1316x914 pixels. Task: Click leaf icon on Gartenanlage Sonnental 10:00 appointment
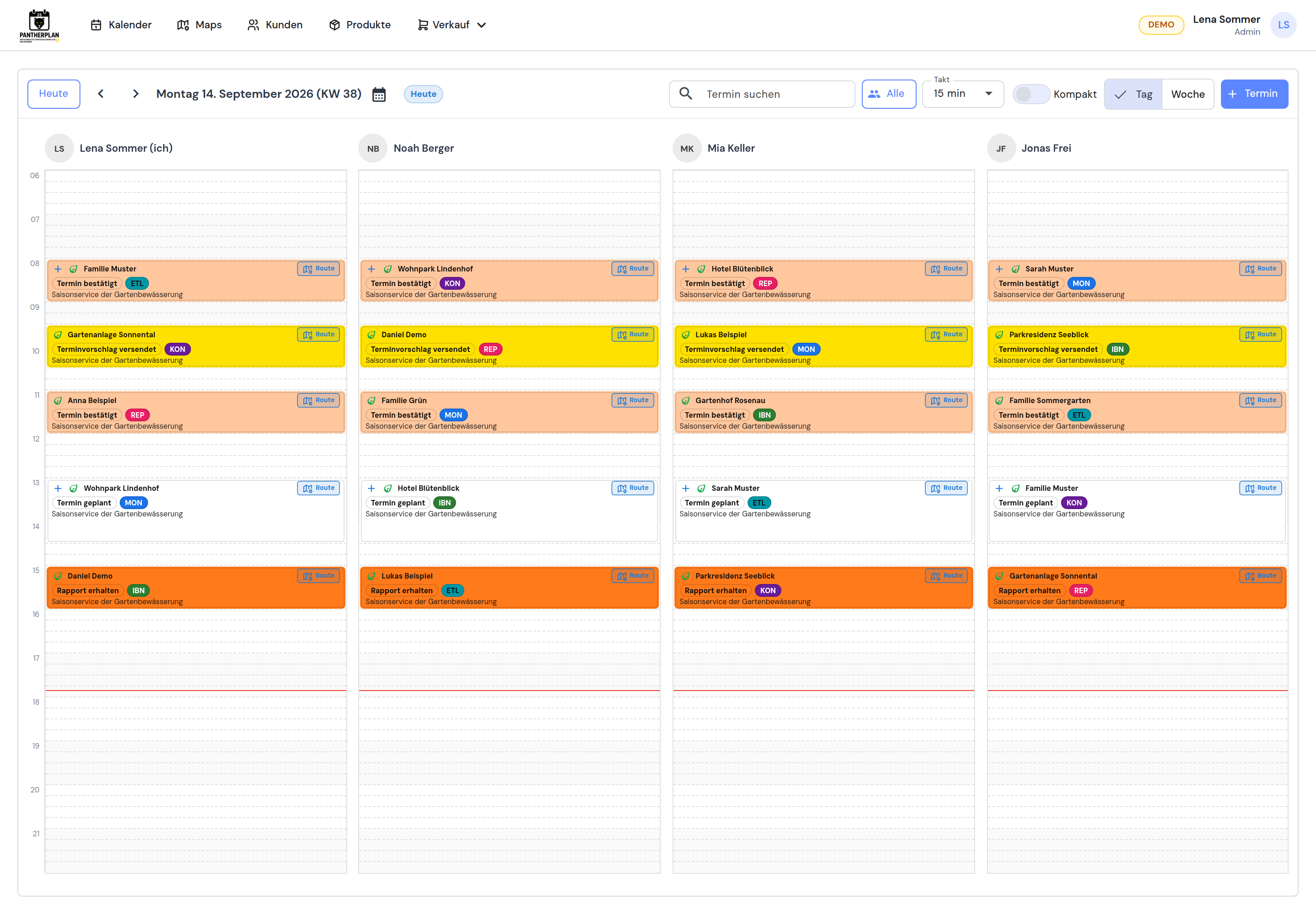point(58,335)
